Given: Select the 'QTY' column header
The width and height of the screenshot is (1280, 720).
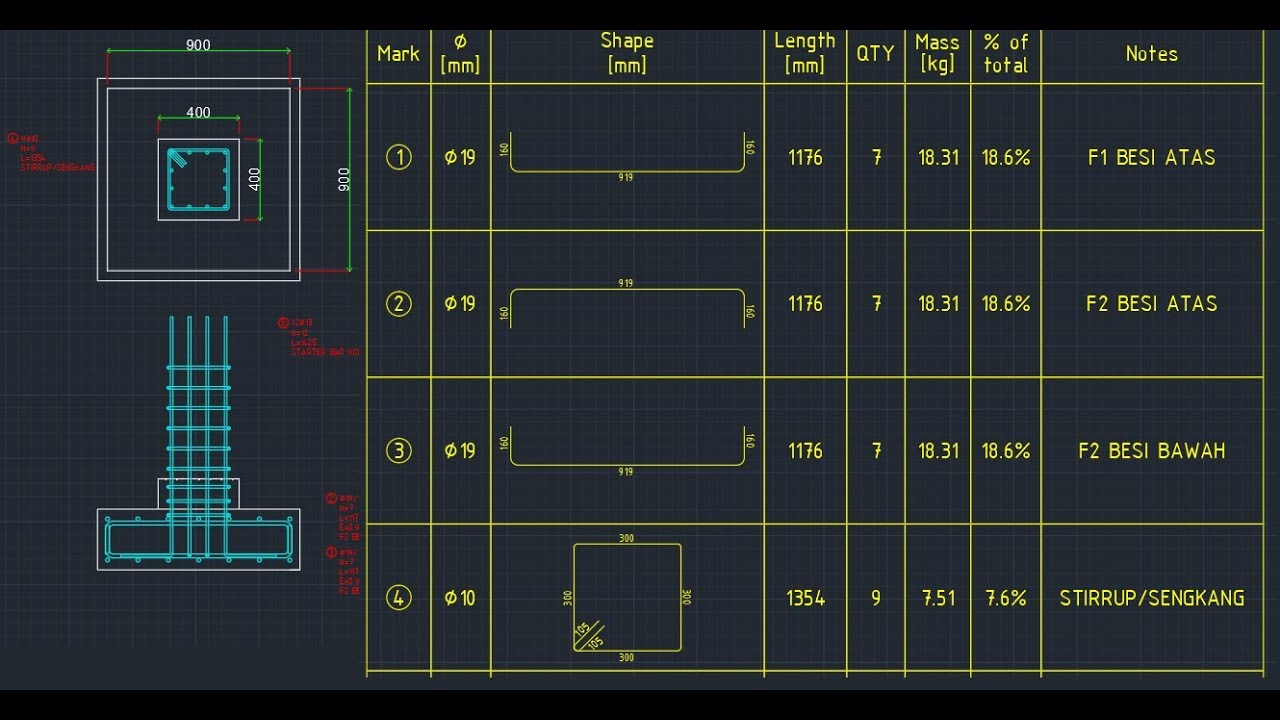Looking at the screenshot, I should tap(875, 54).
